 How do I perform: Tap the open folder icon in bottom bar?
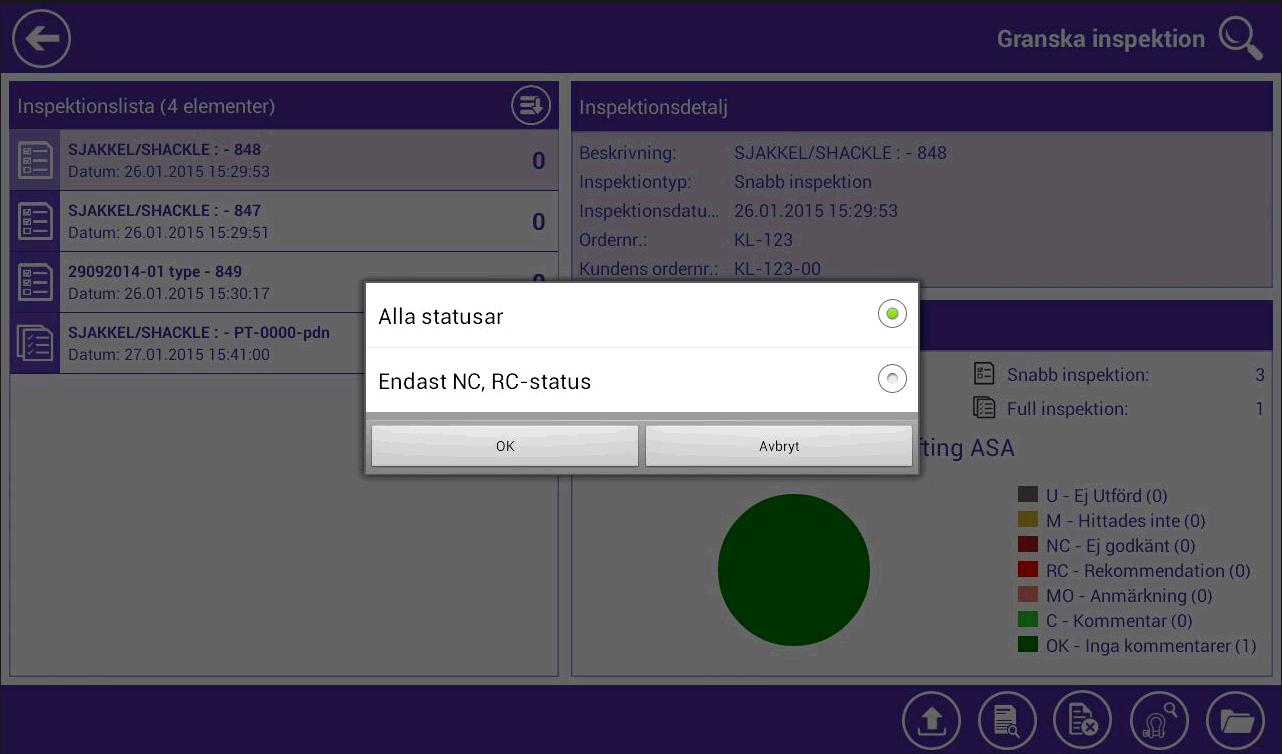pos(1235,720)
